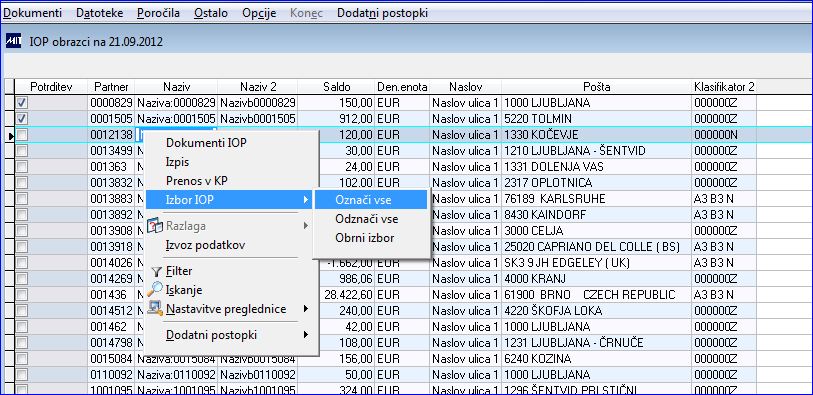
Task: Select the 4220 ŠKOFJA LOKA cell
Action: click(x=596, y=311)
